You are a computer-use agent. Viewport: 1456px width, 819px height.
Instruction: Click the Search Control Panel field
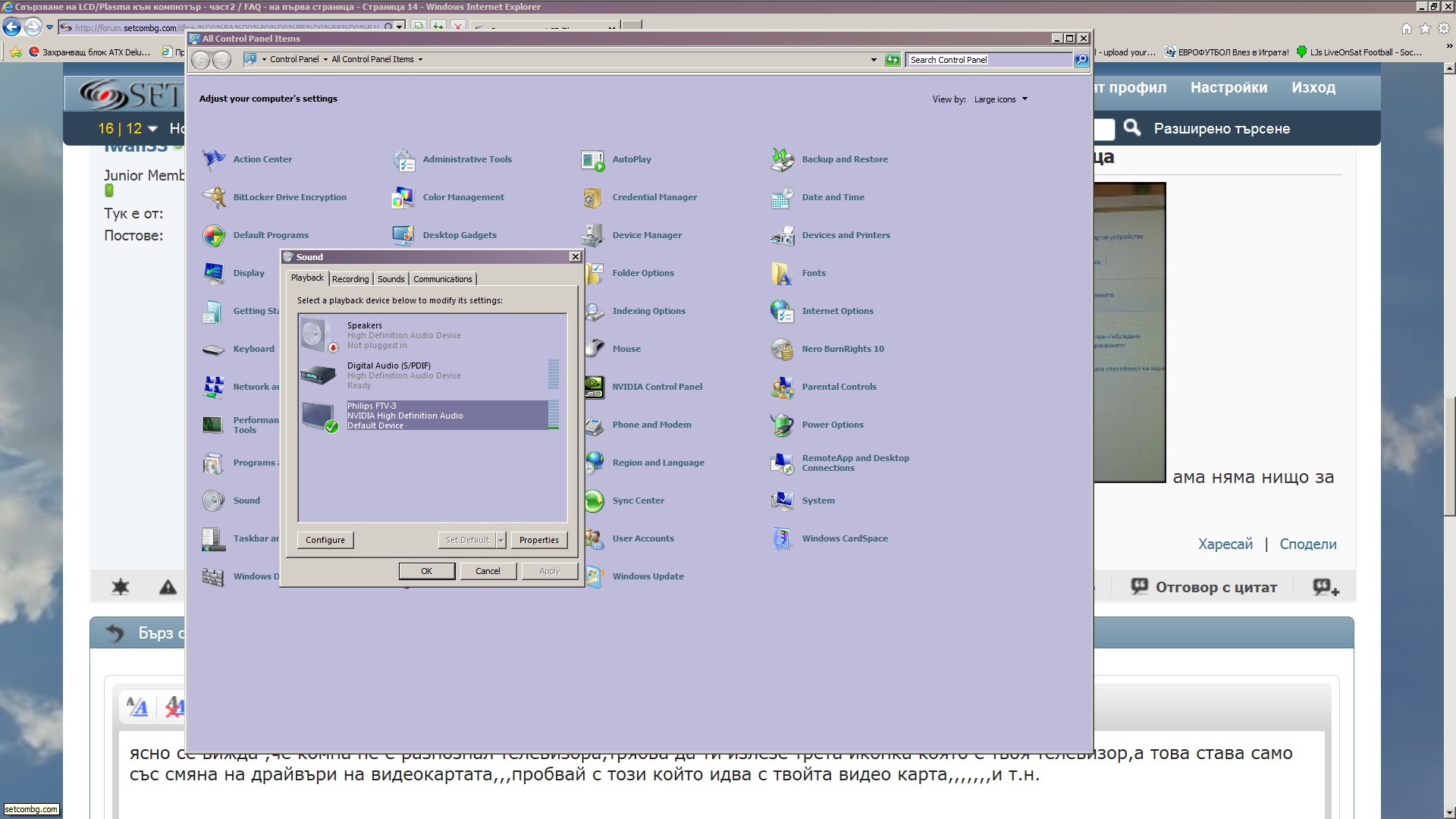point(988,60)
